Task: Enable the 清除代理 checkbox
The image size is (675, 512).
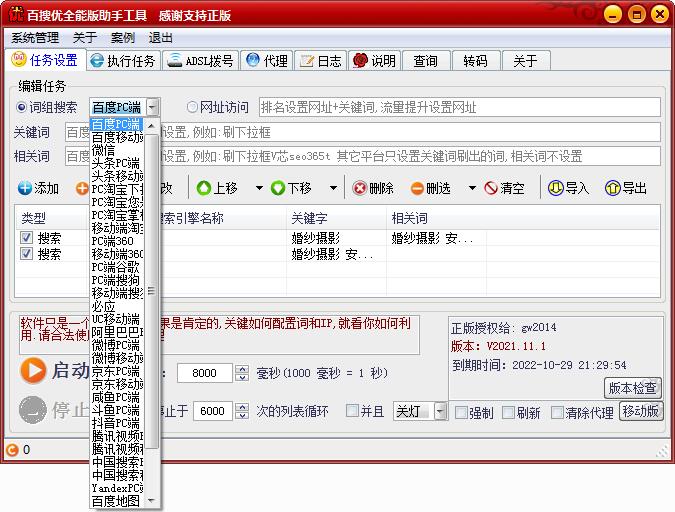Action: (557, 413)
